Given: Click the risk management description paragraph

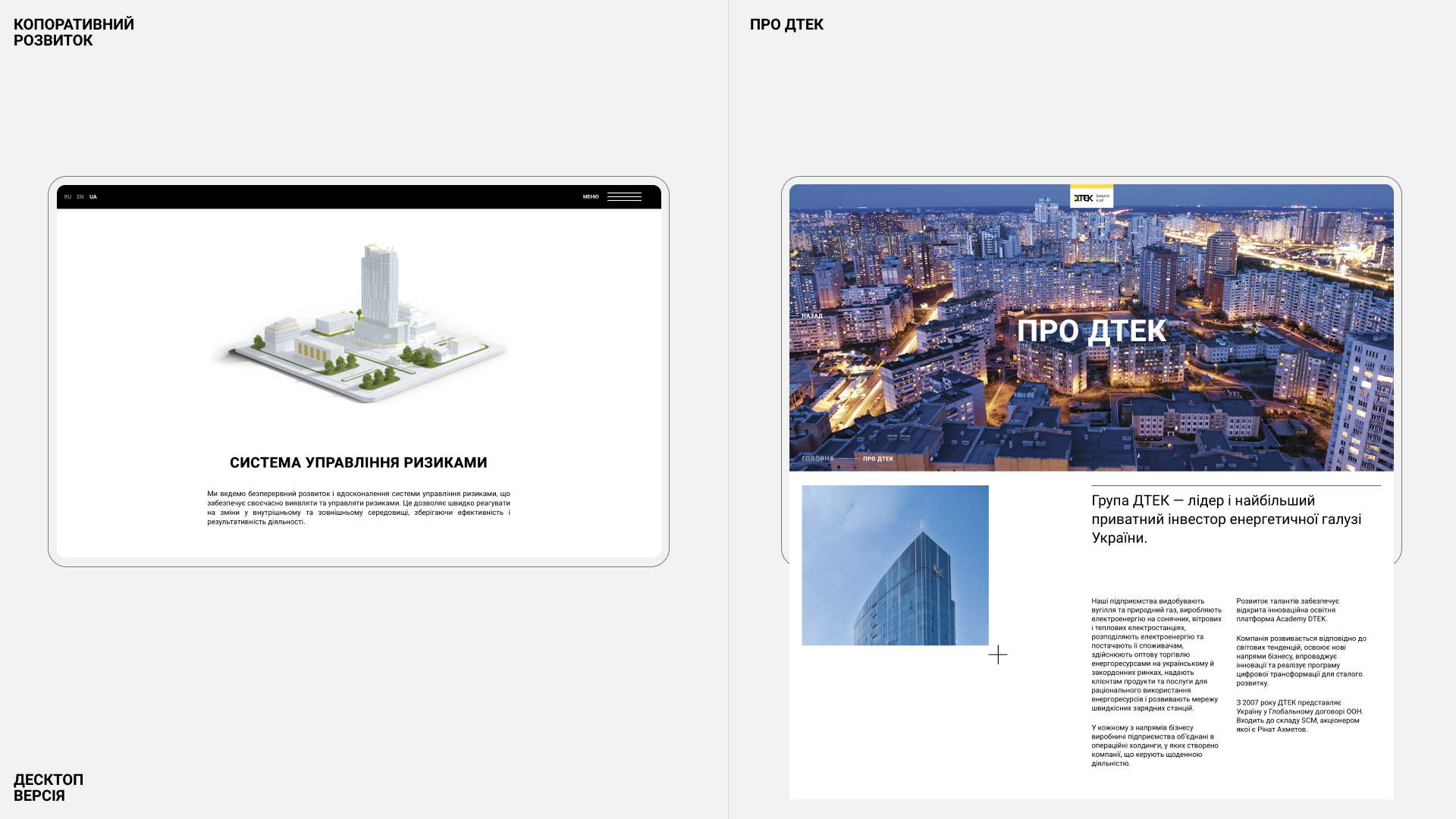Looking at the screenshot, I should [x=359, y=507].
